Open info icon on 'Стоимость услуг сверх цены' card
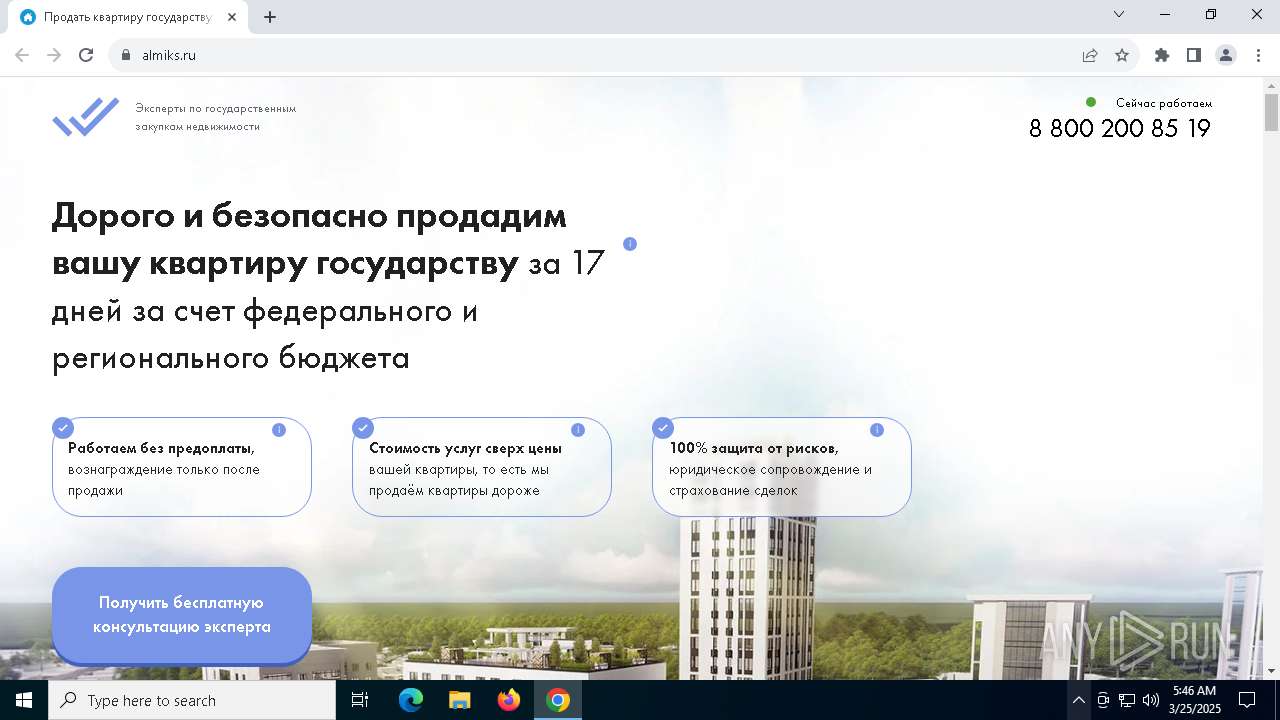 click(578, 430)
